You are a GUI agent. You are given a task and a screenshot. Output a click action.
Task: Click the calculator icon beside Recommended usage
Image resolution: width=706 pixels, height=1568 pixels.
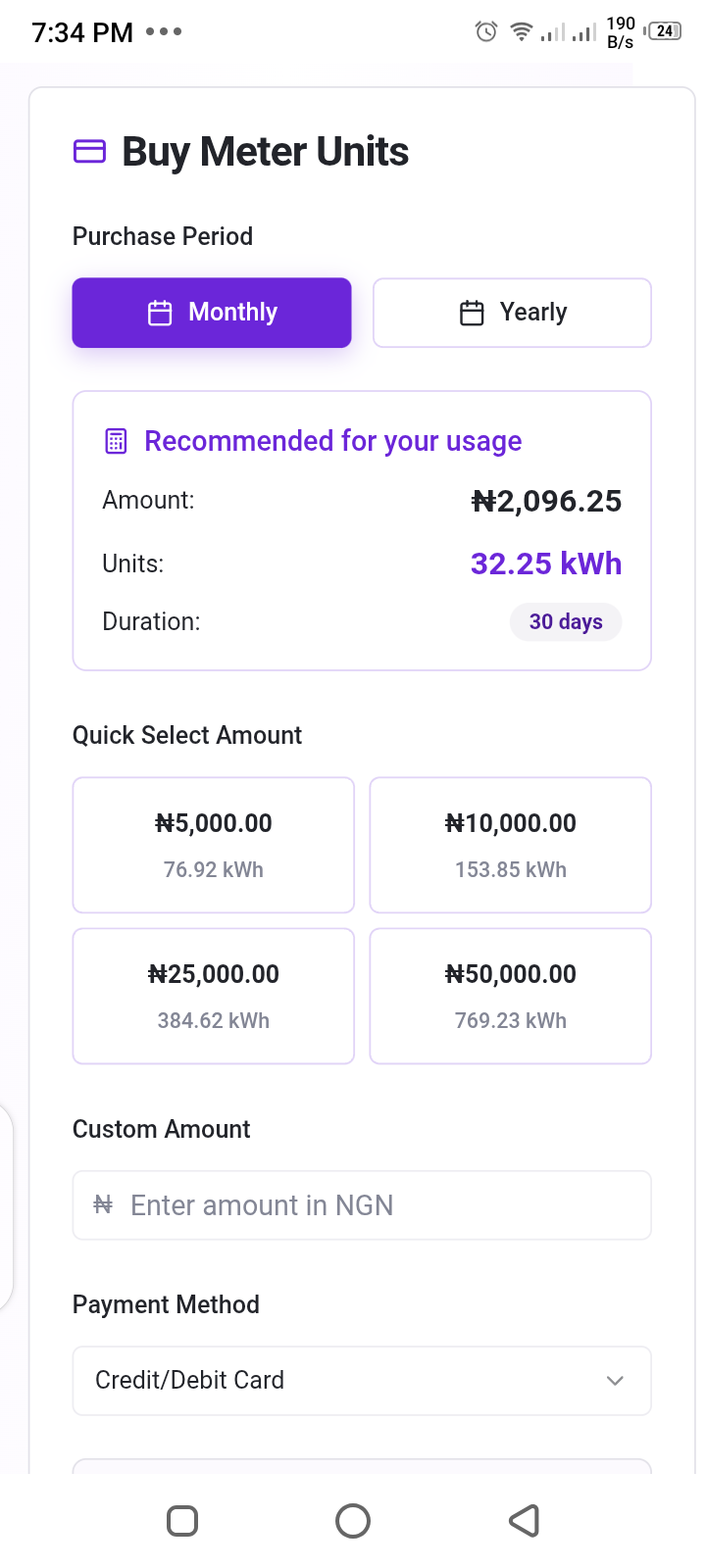point(116,441)
